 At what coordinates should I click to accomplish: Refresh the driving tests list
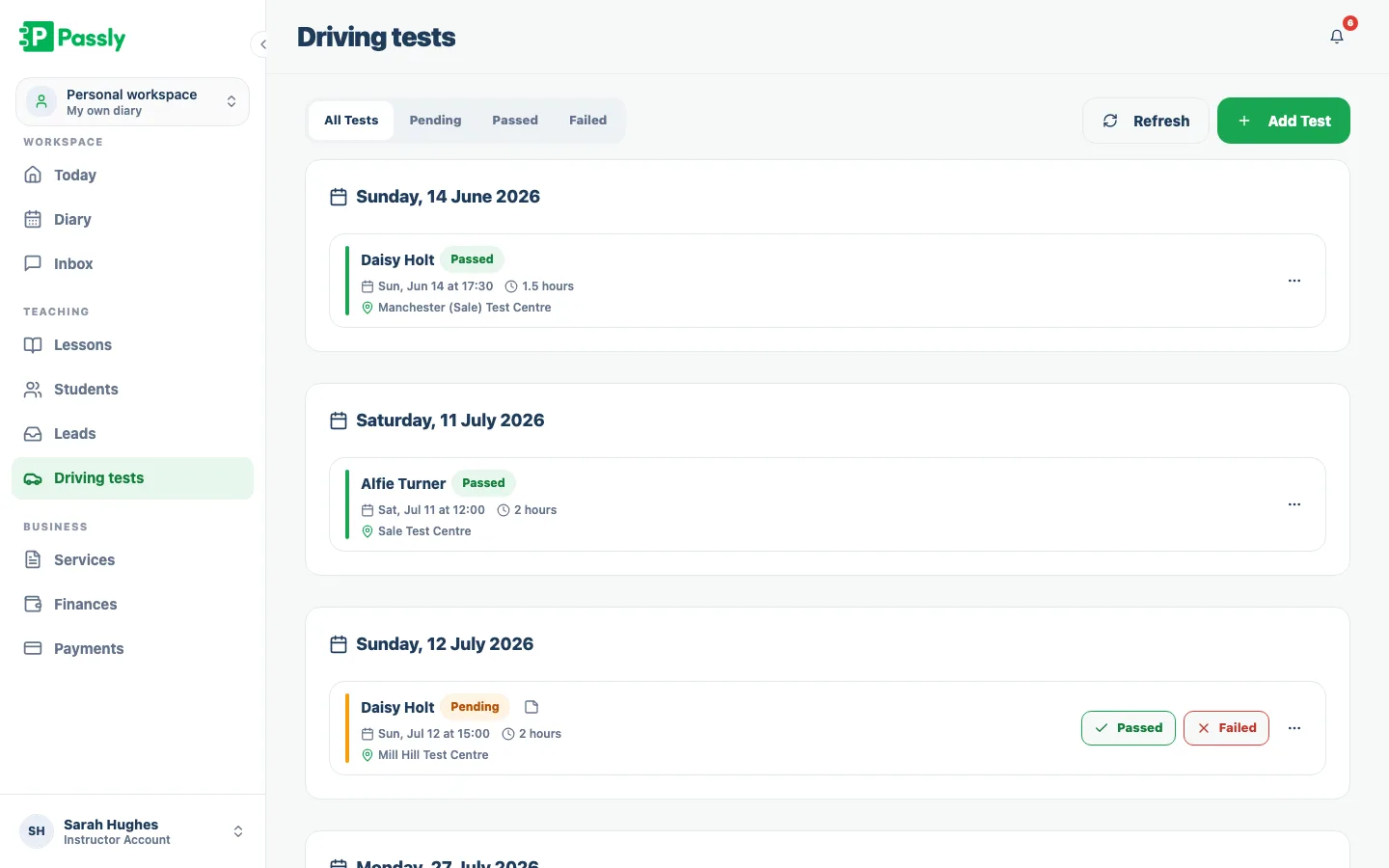1146,121
